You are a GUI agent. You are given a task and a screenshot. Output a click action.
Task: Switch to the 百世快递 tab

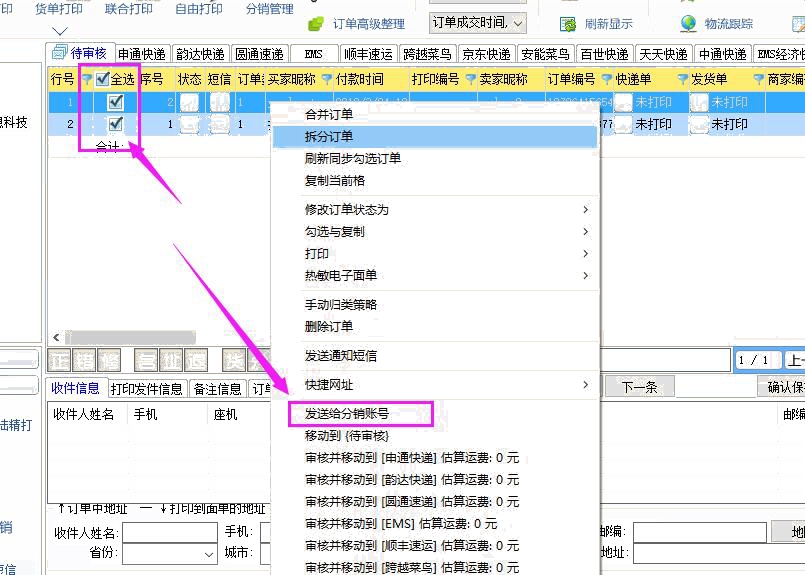tap(604, 54)
